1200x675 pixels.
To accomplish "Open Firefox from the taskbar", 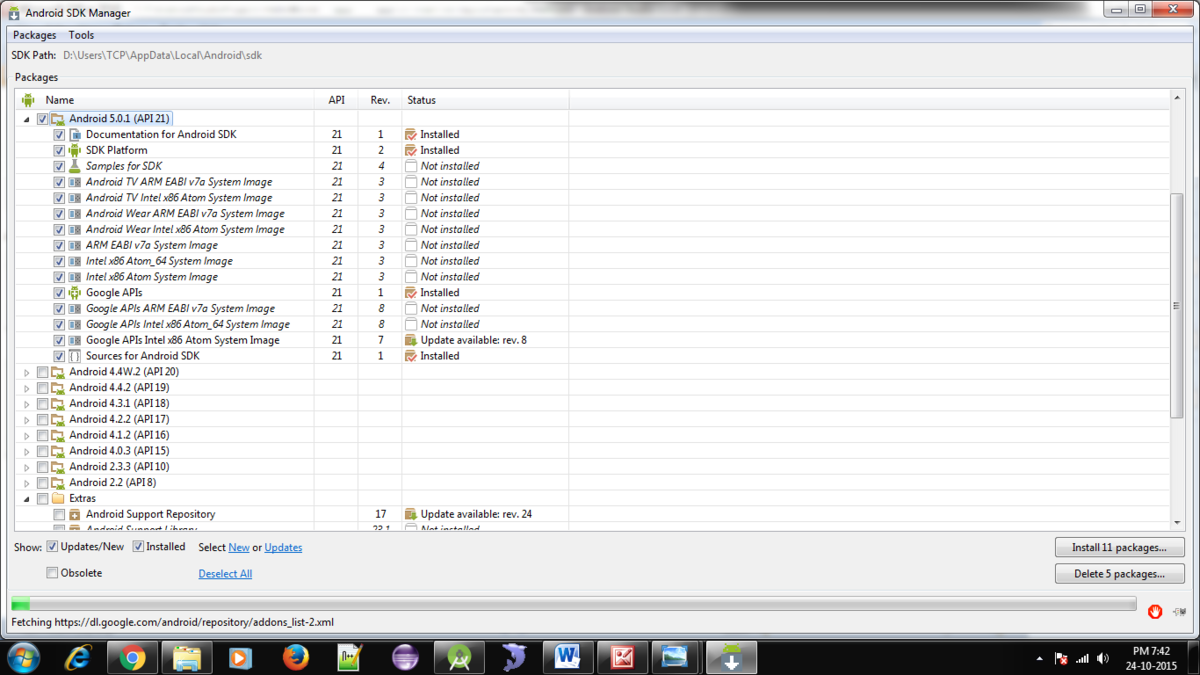I will coord(295,657).
